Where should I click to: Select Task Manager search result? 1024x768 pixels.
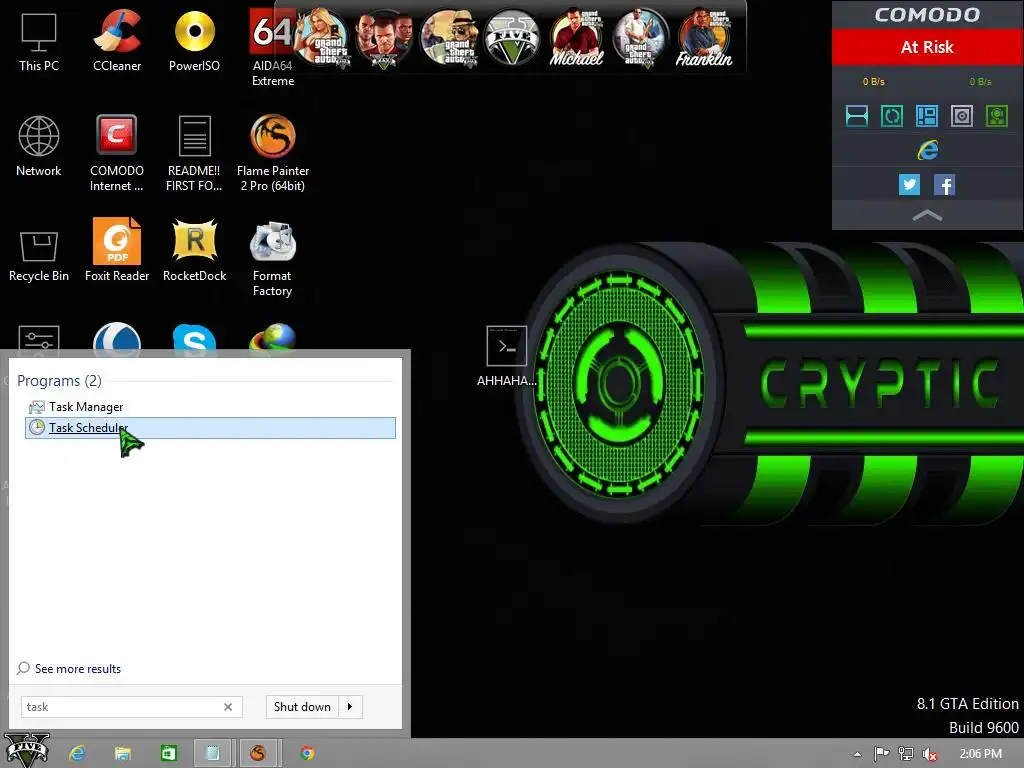coord(210,407)
